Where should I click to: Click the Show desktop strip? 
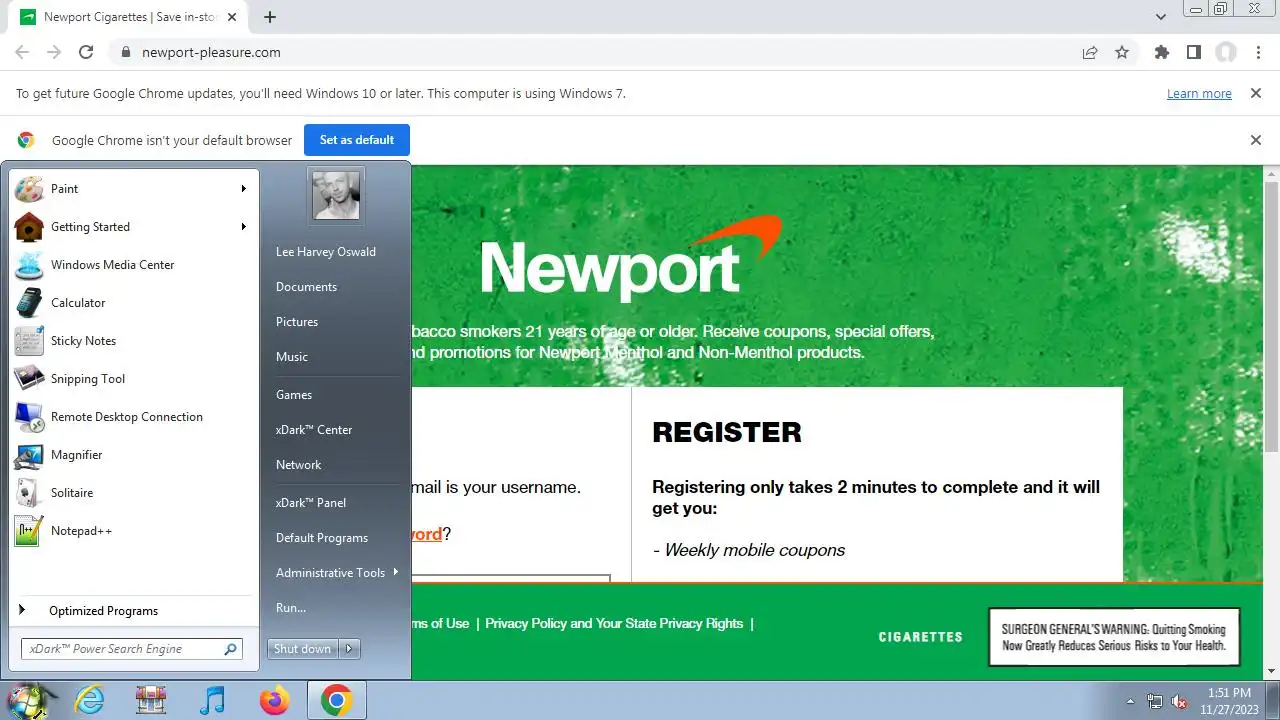pos(1274,700)
